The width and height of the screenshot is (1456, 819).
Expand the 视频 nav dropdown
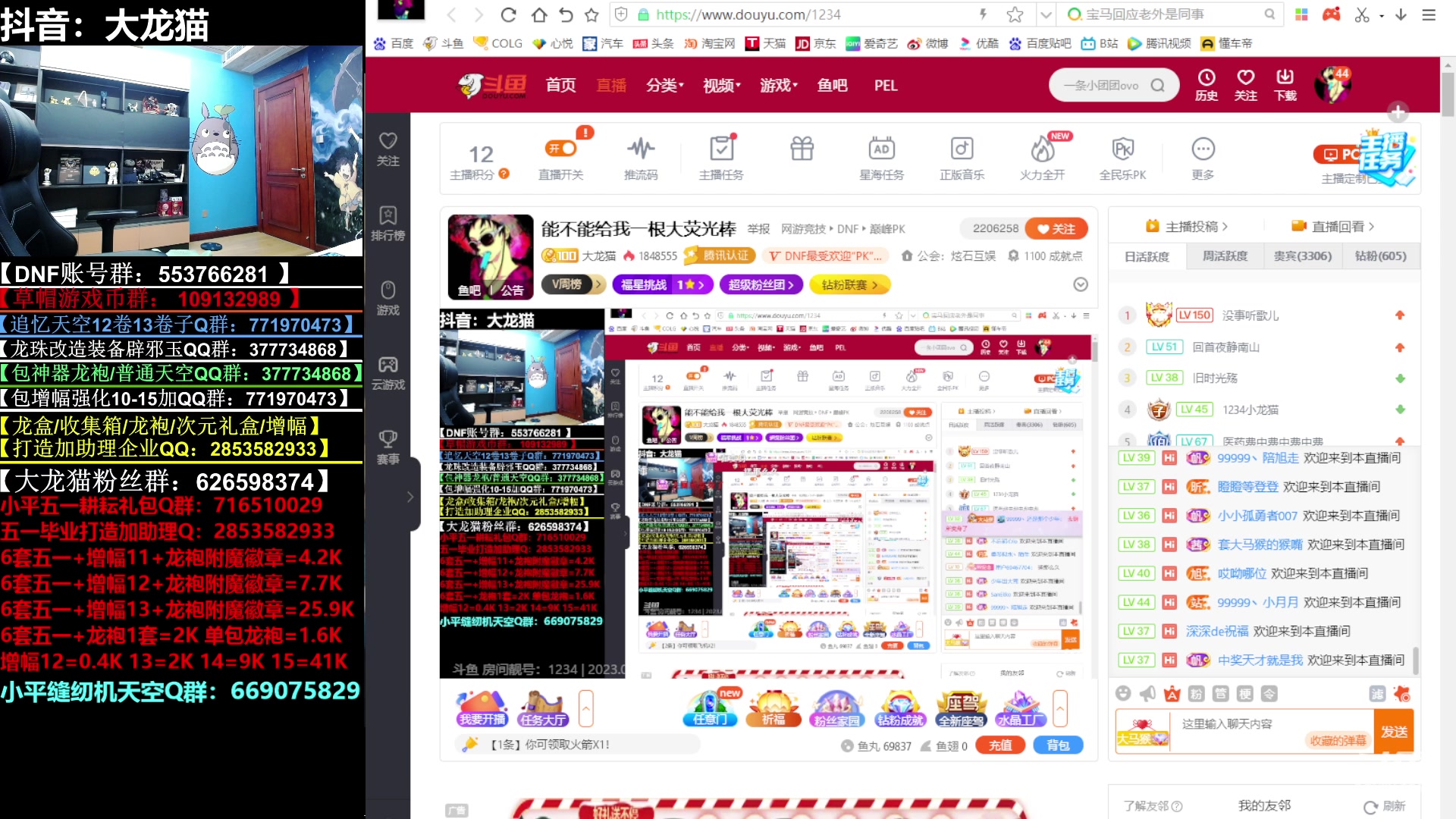pos(721,85)
